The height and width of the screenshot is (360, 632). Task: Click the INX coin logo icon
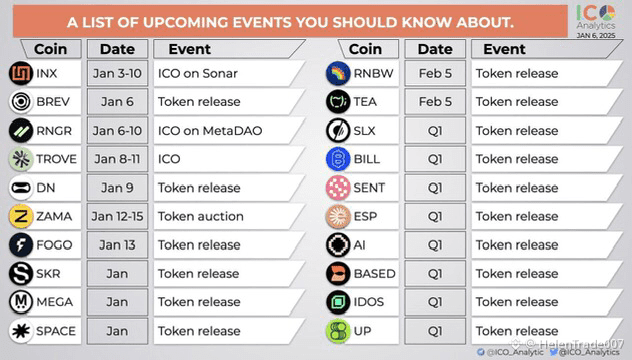click(21, 73)
